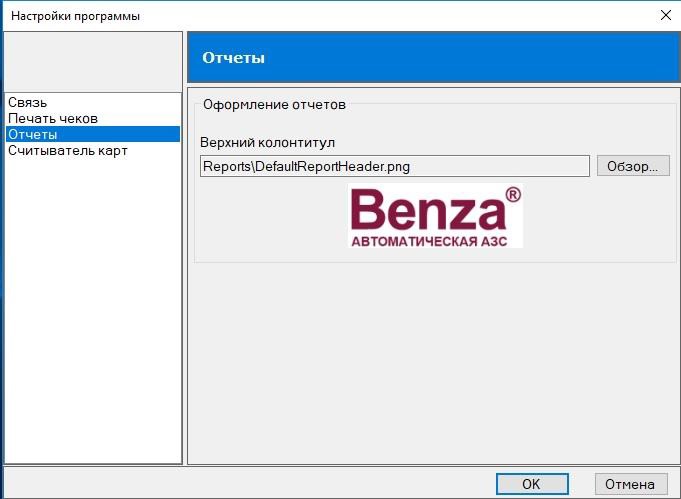681x499 pixels.
Task: Click the Настройки программы title bar text
Action: [x=76, y=16]
